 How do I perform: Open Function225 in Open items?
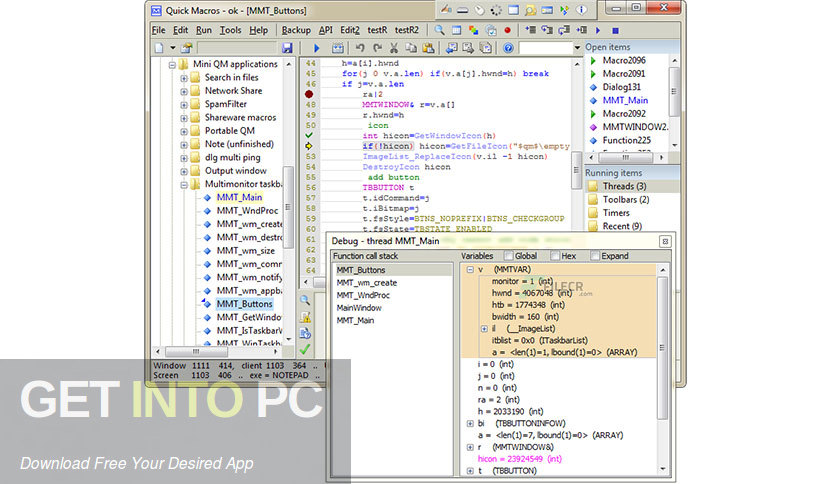[x=626, y=140]
